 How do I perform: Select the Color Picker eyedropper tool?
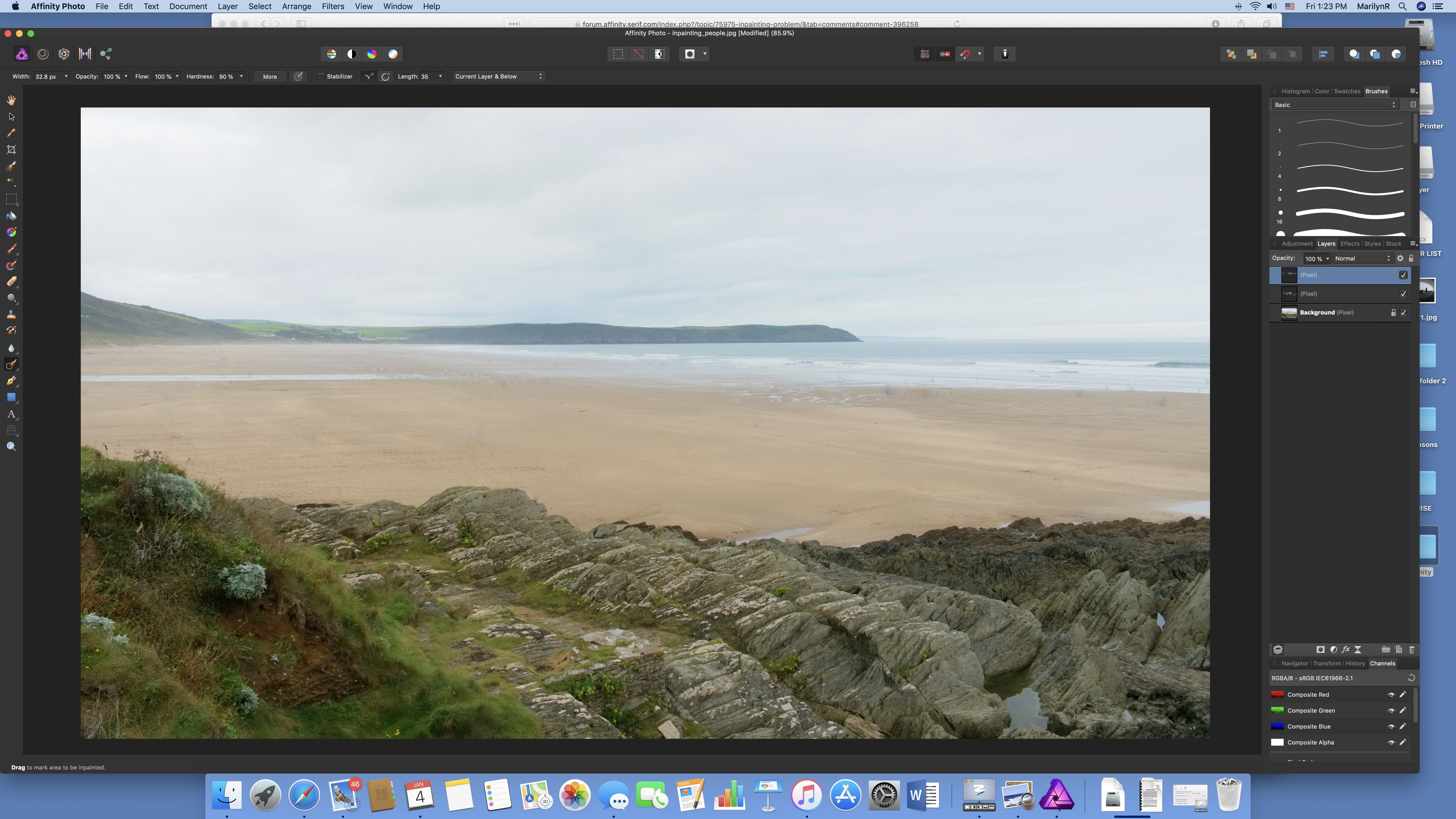[11, 133]
